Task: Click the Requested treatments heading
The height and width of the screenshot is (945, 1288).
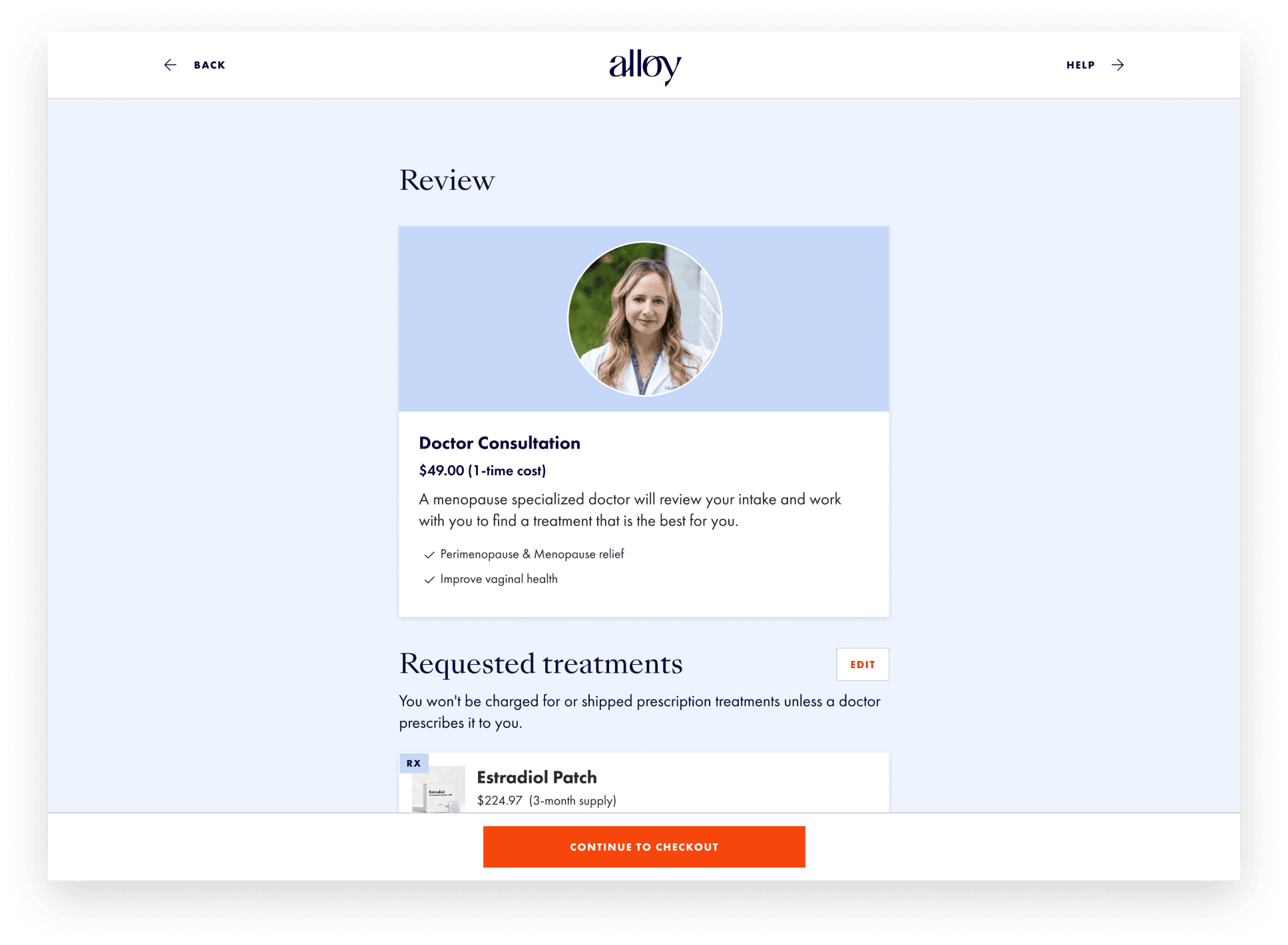Action: click(x=540, y=663)
